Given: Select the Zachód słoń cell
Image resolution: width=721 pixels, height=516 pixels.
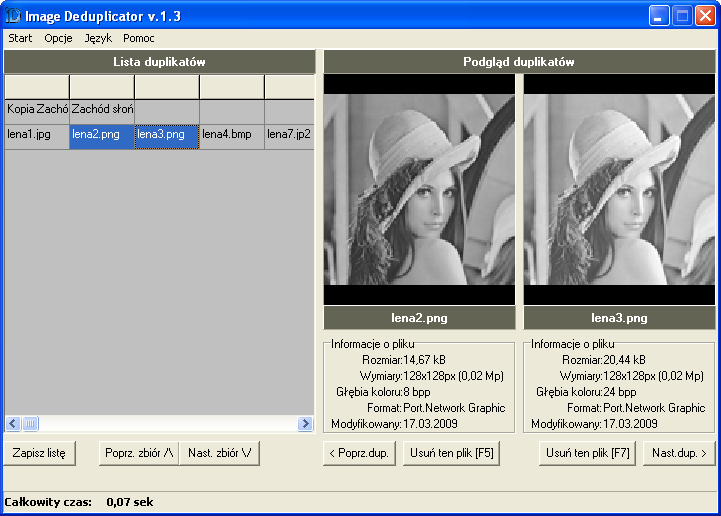Looking at the screenshot, I should coord(102,112).
